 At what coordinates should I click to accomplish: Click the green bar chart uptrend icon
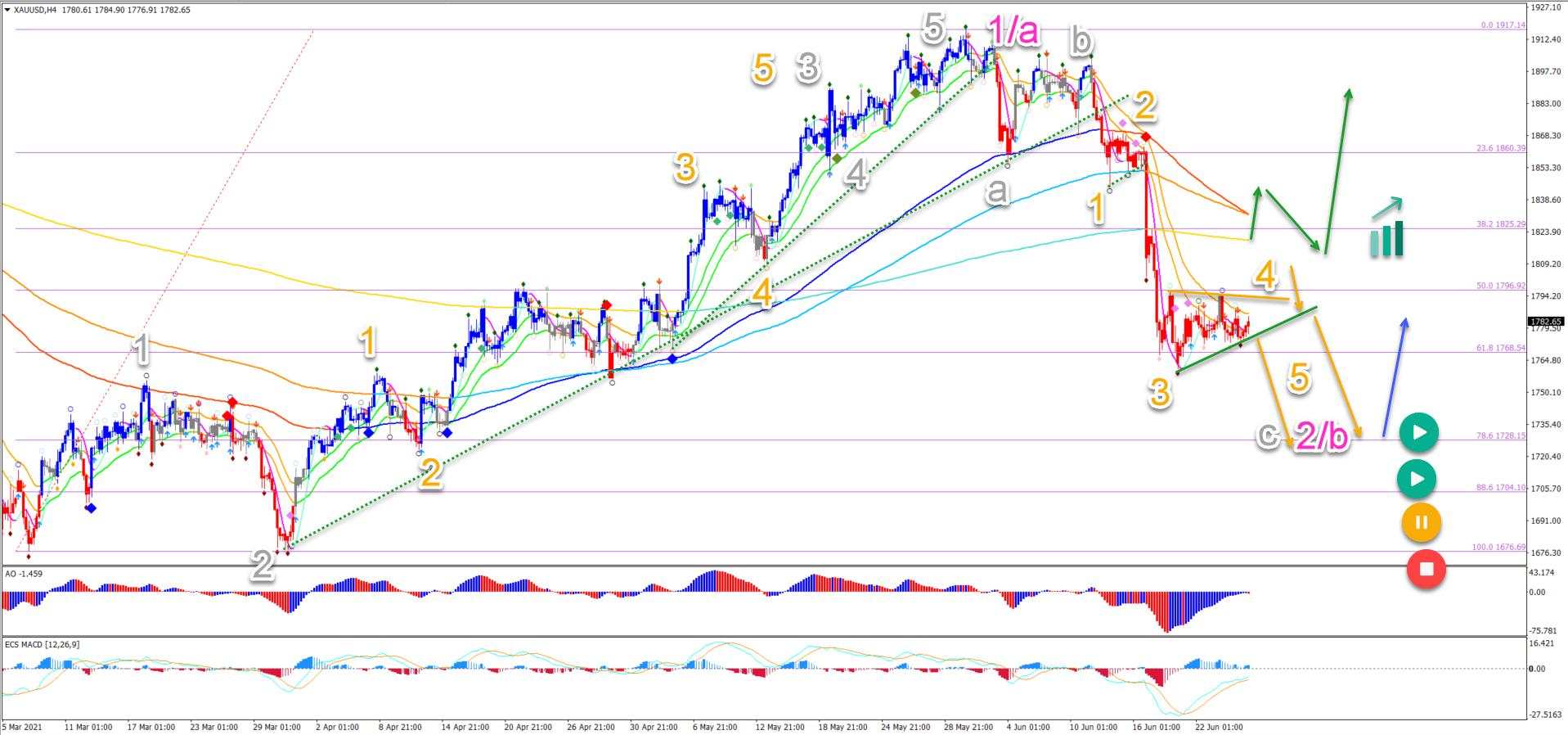point(1387,228)
